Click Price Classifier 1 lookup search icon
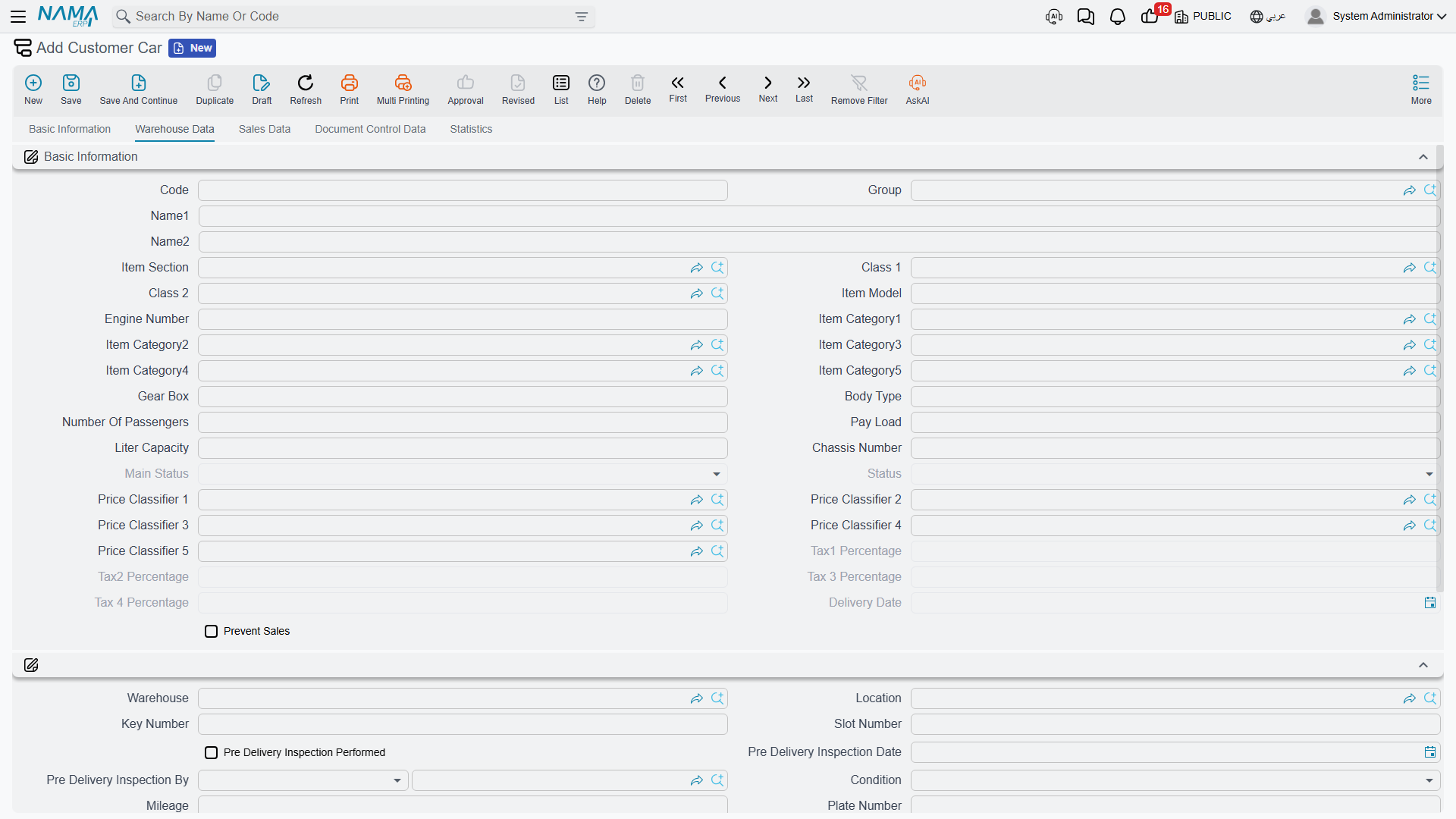The width and height of the screenshot is (1456, 819). click(x=717, y=500)
